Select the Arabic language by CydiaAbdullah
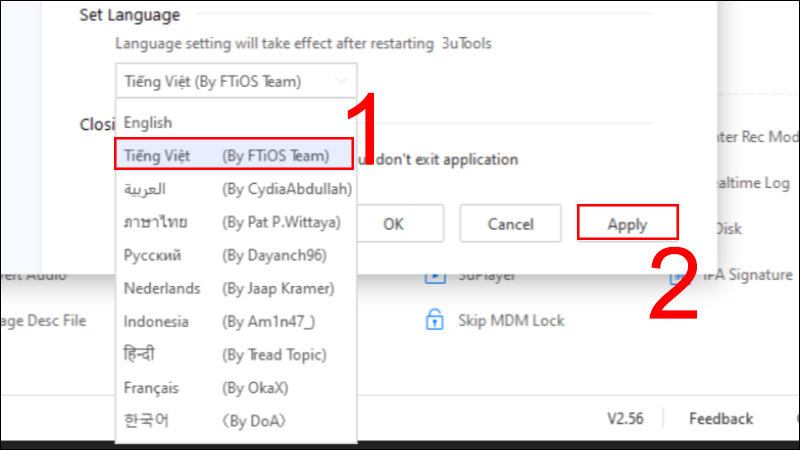 [236, 189]
